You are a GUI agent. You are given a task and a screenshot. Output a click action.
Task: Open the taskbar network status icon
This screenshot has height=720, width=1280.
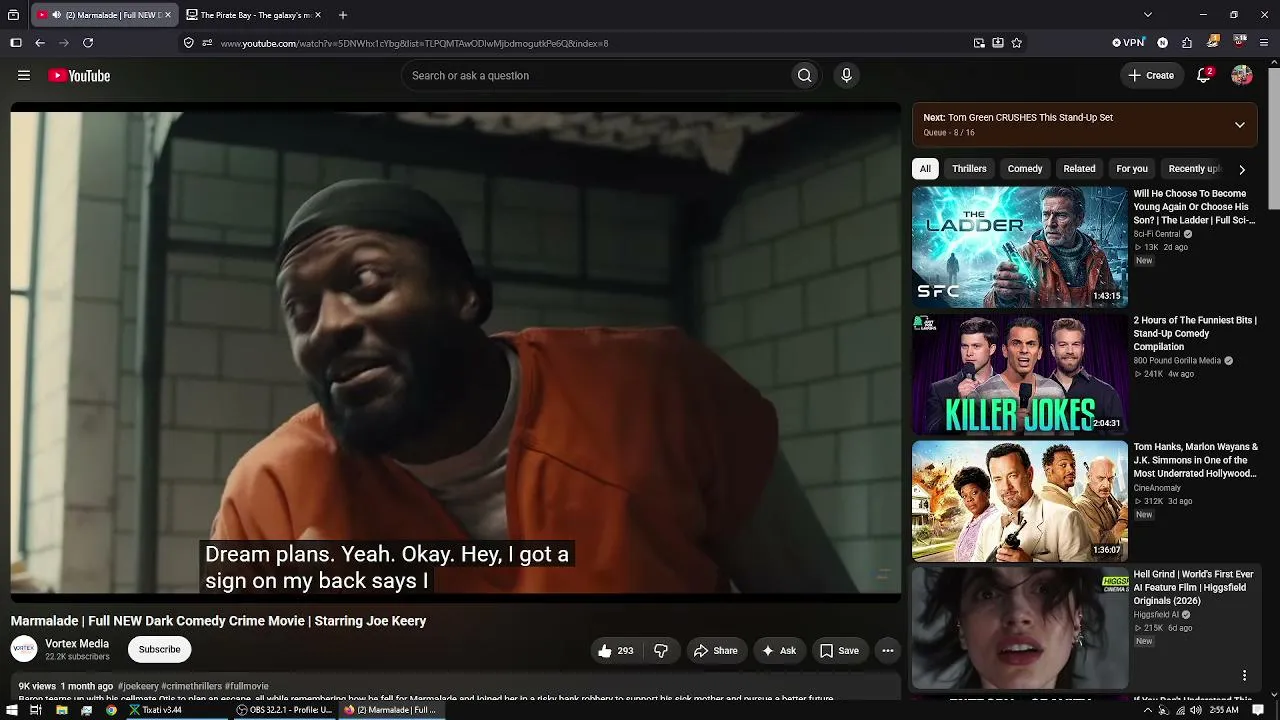click(1180, 710)
